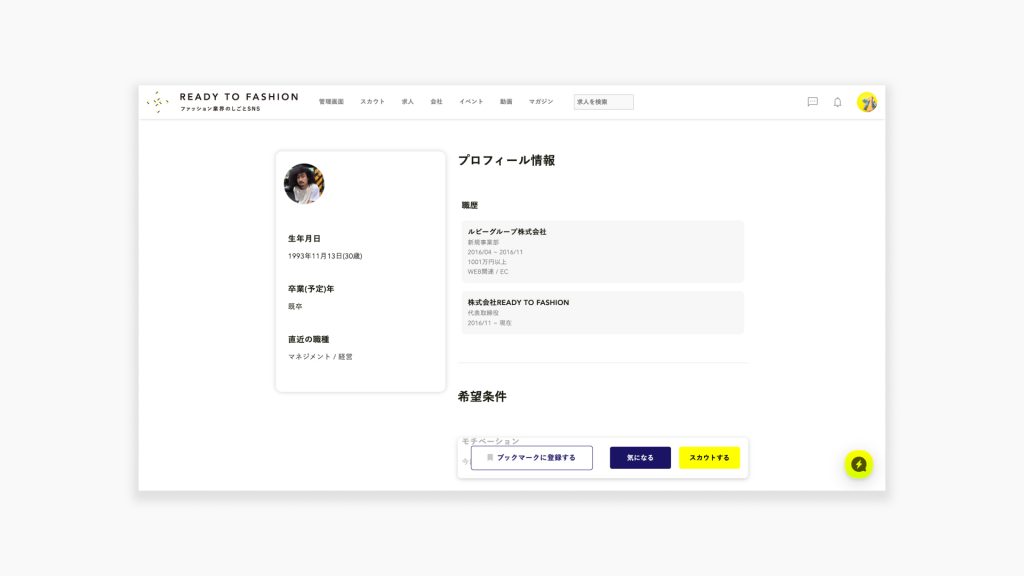The image size is (1024, 576).
Task: Select the 株式会社READY TO FASHION history card
Action: pos(602,312)
